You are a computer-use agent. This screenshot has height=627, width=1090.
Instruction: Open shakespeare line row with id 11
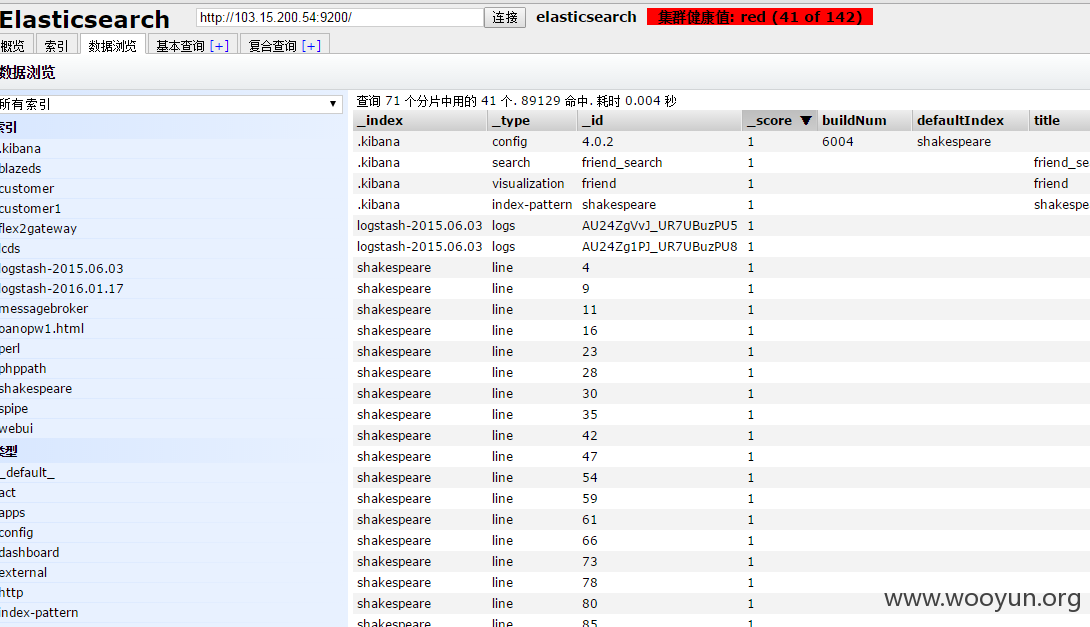(x=722, y=309)
